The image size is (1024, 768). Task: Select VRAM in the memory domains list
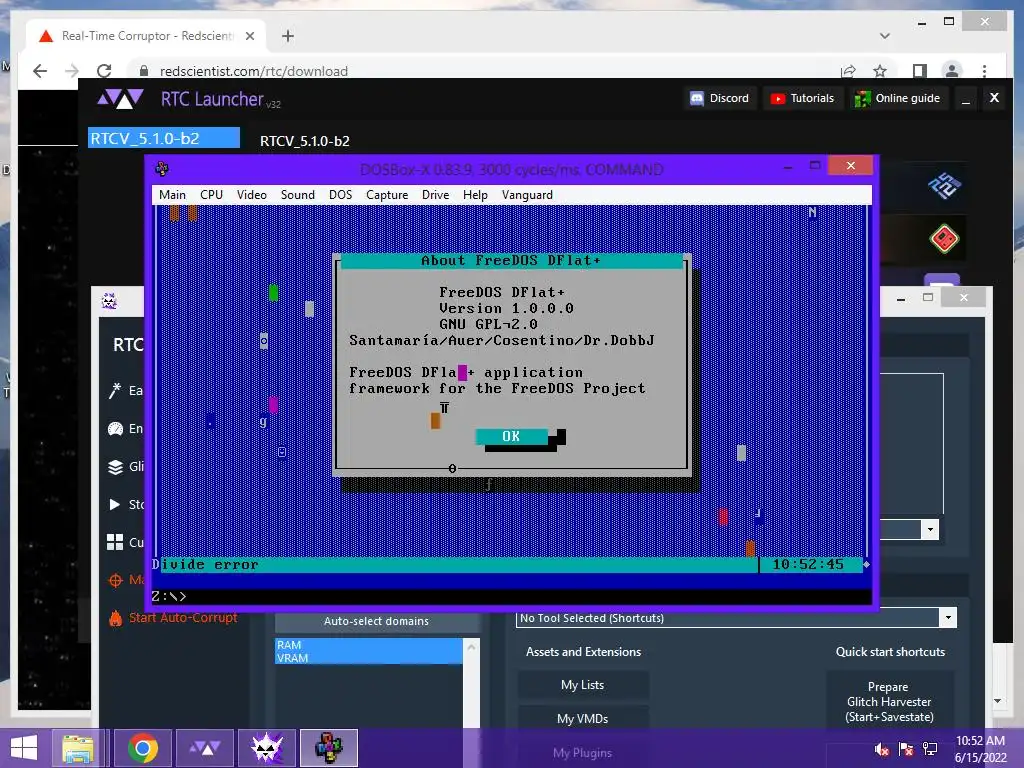pyautogui.click(x=368, y=658)
